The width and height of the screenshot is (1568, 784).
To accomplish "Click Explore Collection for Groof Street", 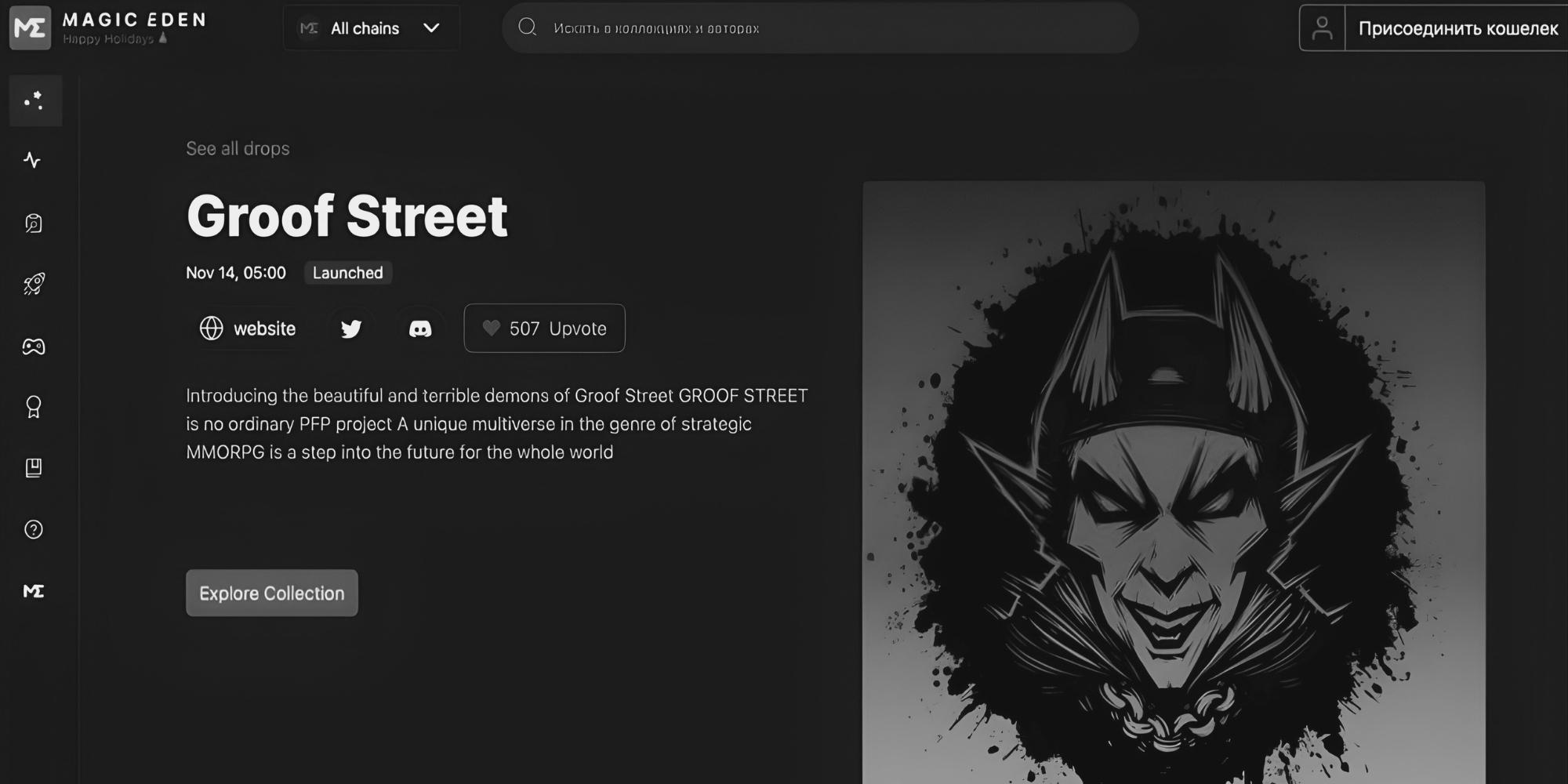I will [271, 593].
